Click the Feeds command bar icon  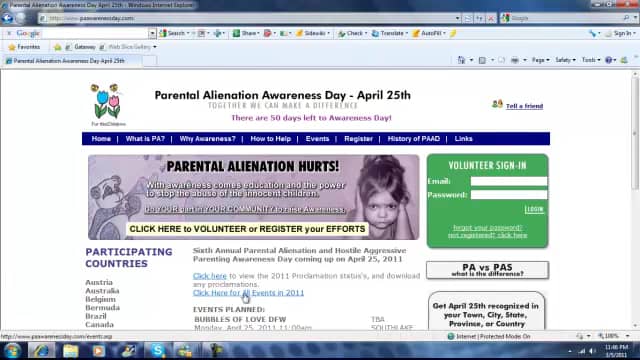tap(482, 60)
